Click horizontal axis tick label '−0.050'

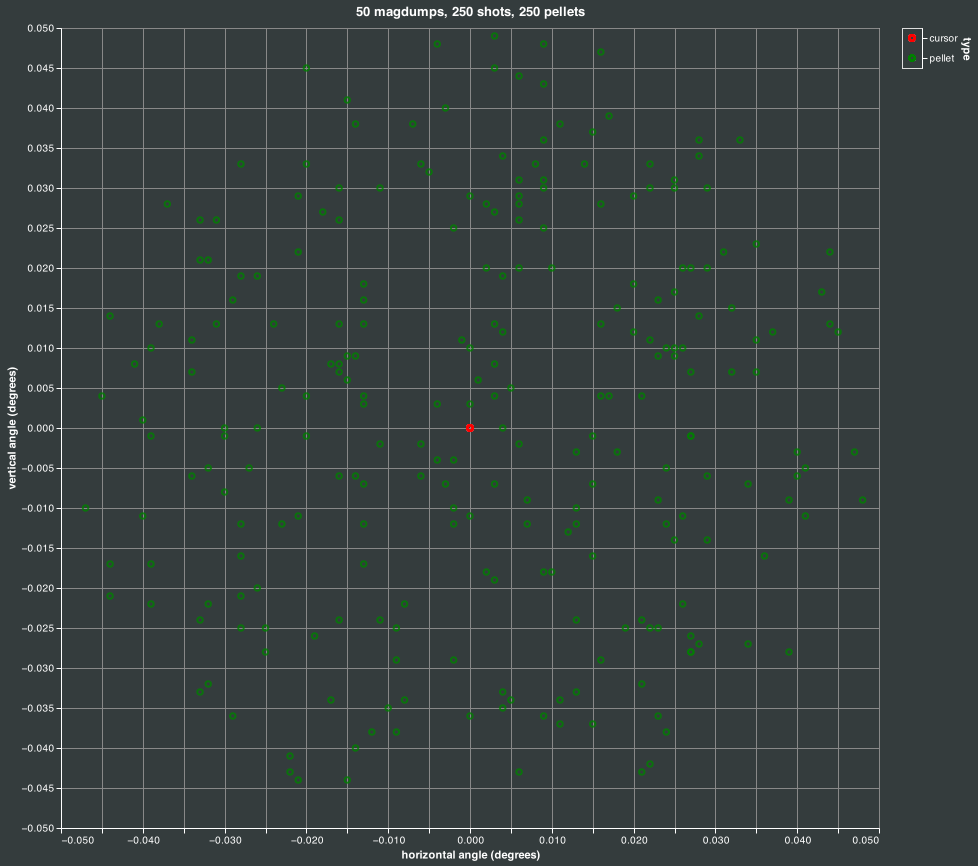pos(77,840)
